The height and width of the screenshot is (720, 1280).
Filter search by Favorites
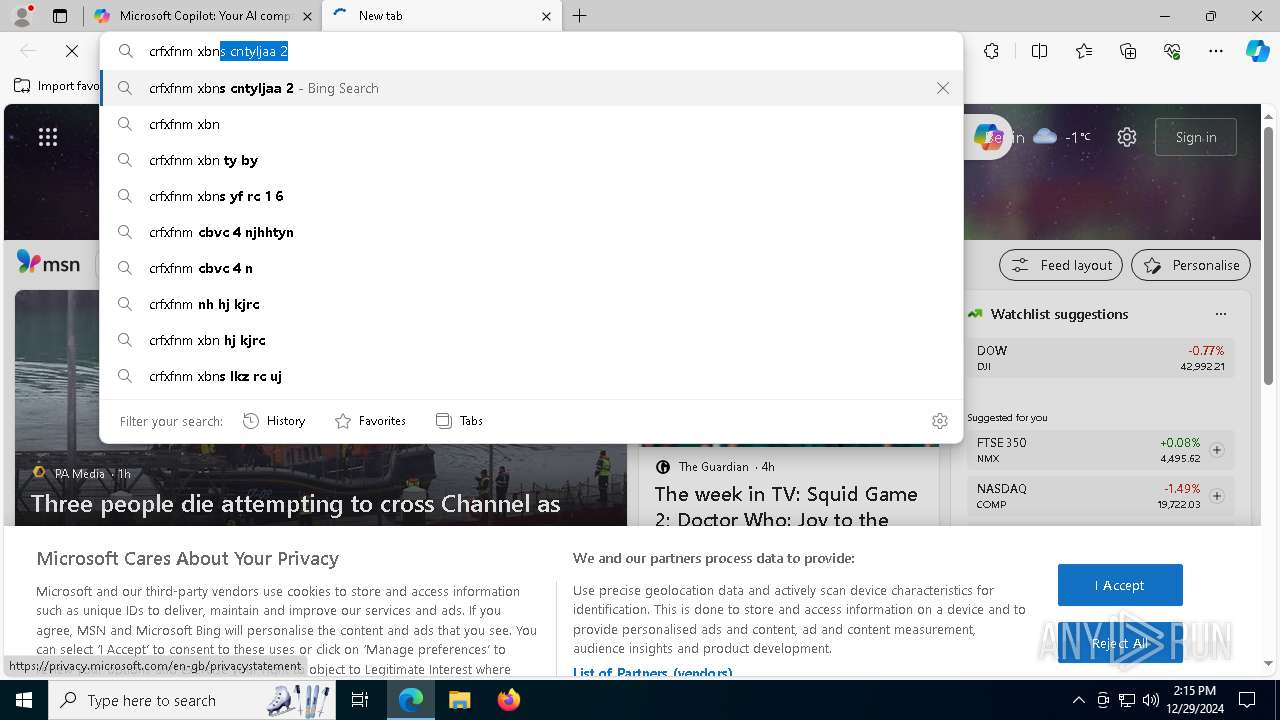tap(370, 421)
